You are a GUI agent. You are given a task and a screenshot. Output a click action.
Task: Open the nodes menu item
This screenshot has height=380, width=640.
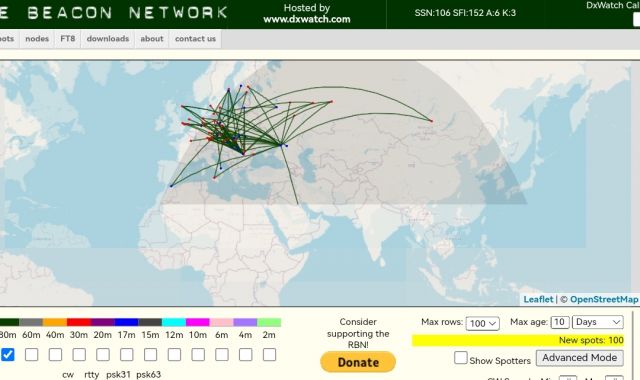(x=37, y=39)
